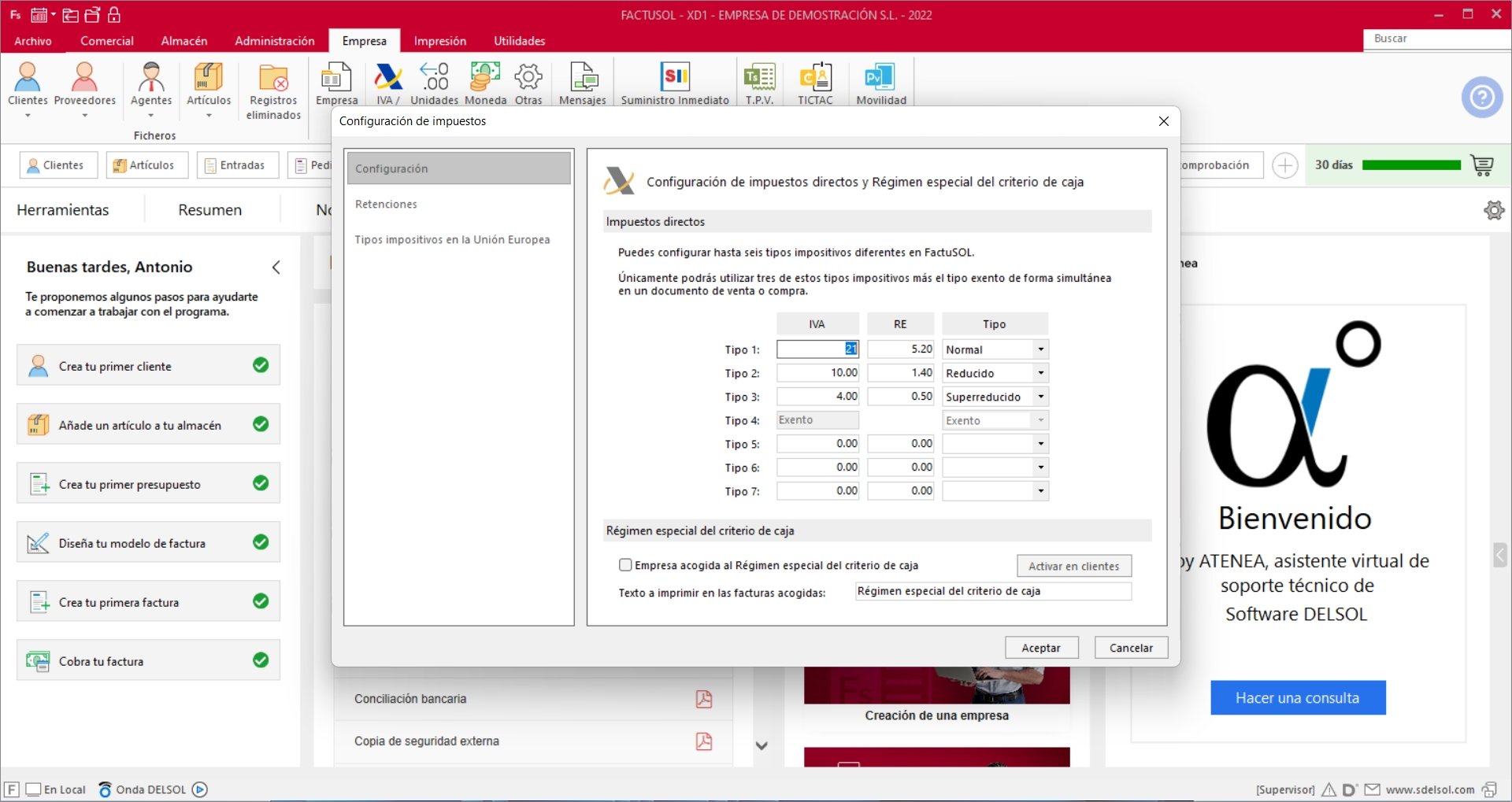Collapse the Buenas tardes panel chevron

[x=276, y=267]
